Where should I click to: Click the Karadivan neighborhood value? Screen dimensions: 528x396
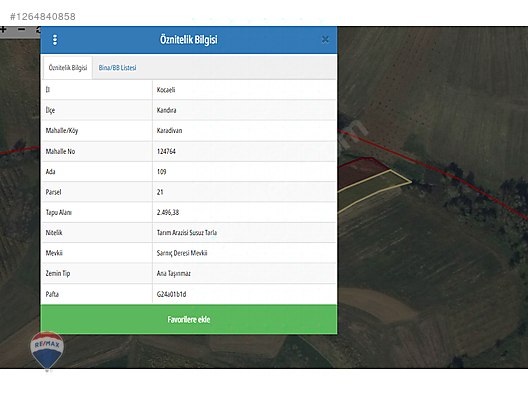(x=169, y=131)
